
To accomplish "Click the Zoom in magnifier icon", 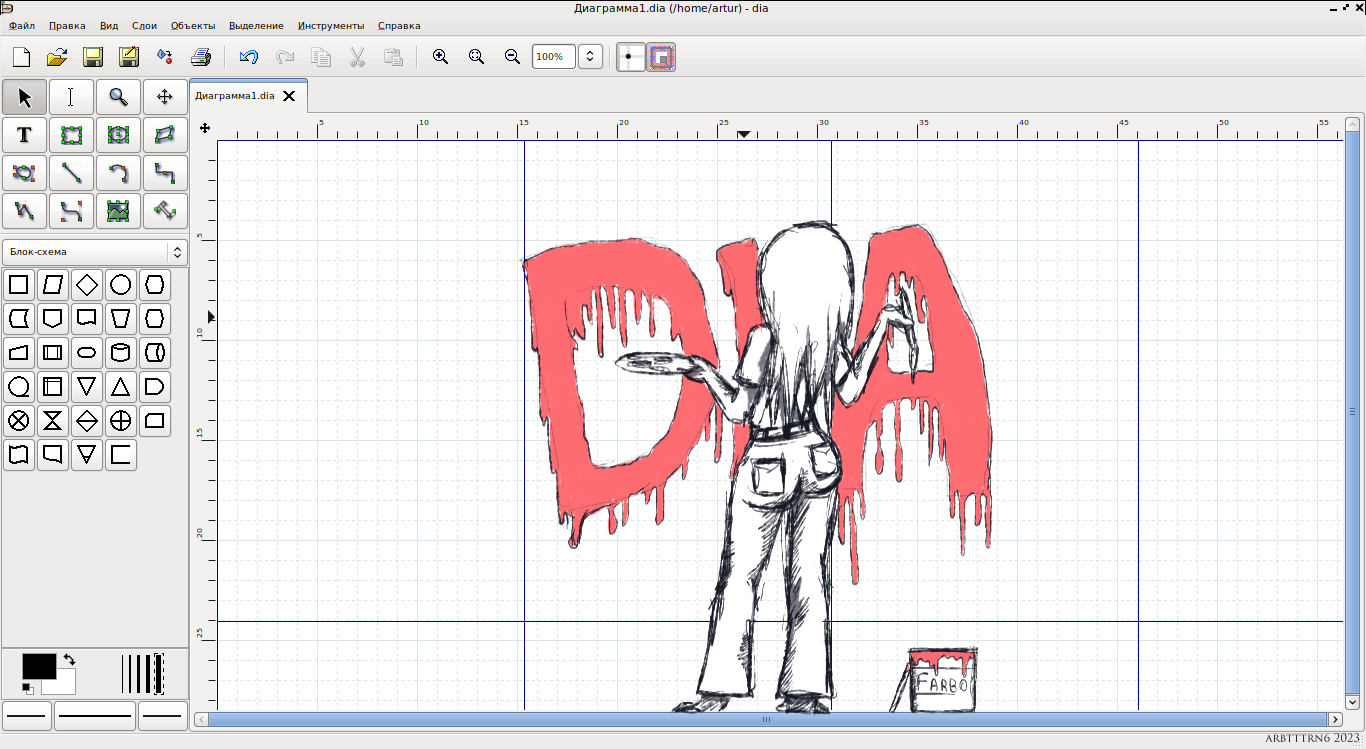I will coord(440,57).
